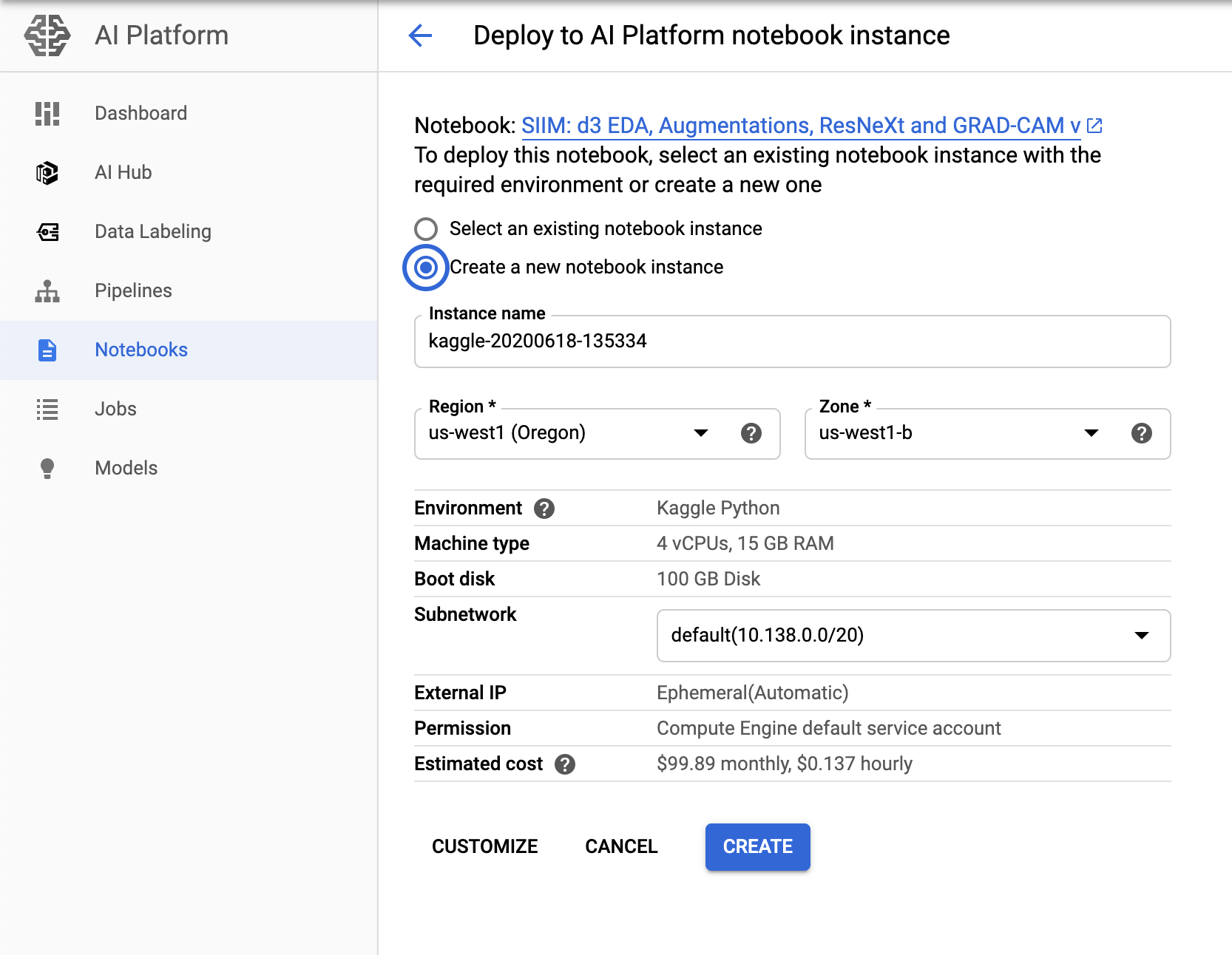The height and width of the screenshot is (955, 1232).
Task: Click the AI Platform brain logo icon
Action: (x=47, y=35)
